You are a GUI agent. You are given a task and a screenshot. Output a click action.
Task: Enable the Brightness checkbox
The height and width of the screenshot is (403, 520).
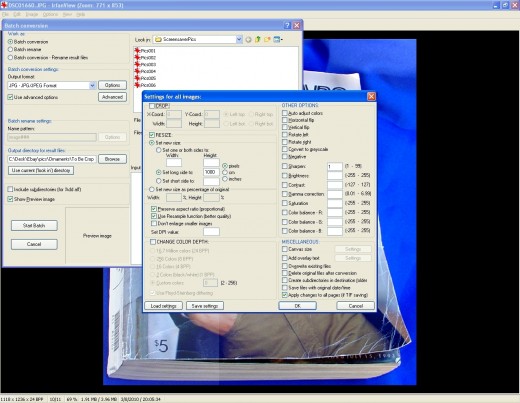pos(285,175)
